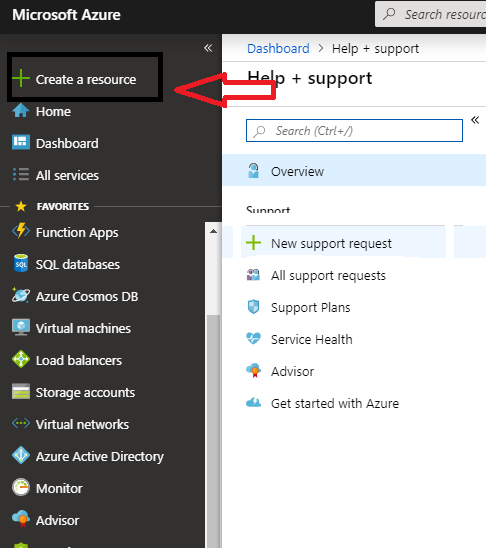The height and width of the screenshot is (548, 486).
Task: Collapse the Help + support menu panel
Action: tap(475, 120)
